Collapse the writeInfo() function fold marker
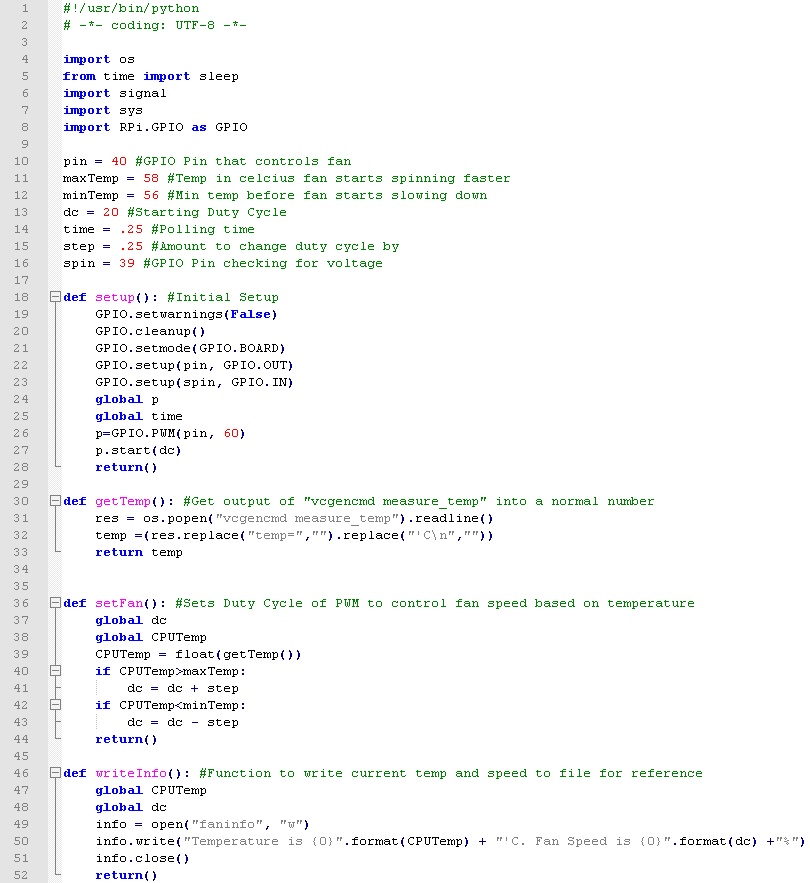 pyautogui.click(x=55, y=773)
